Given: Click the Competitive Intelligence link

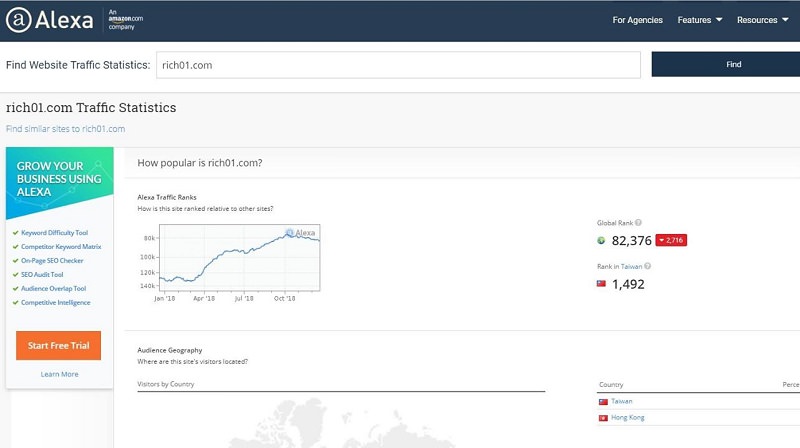Looking at the screenshot, I should point(56,303).
